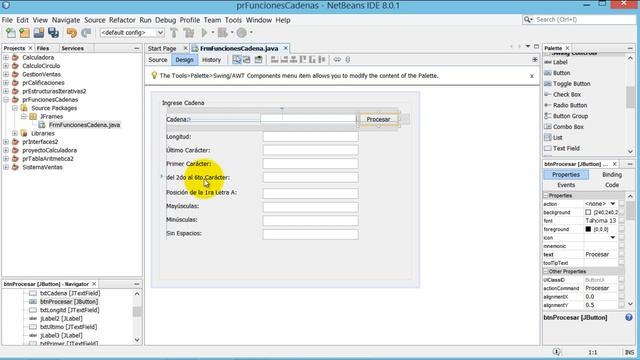Screen dimensions: 640x360
Task: Open help for btnProcesar properties
Action: (629, 317)
